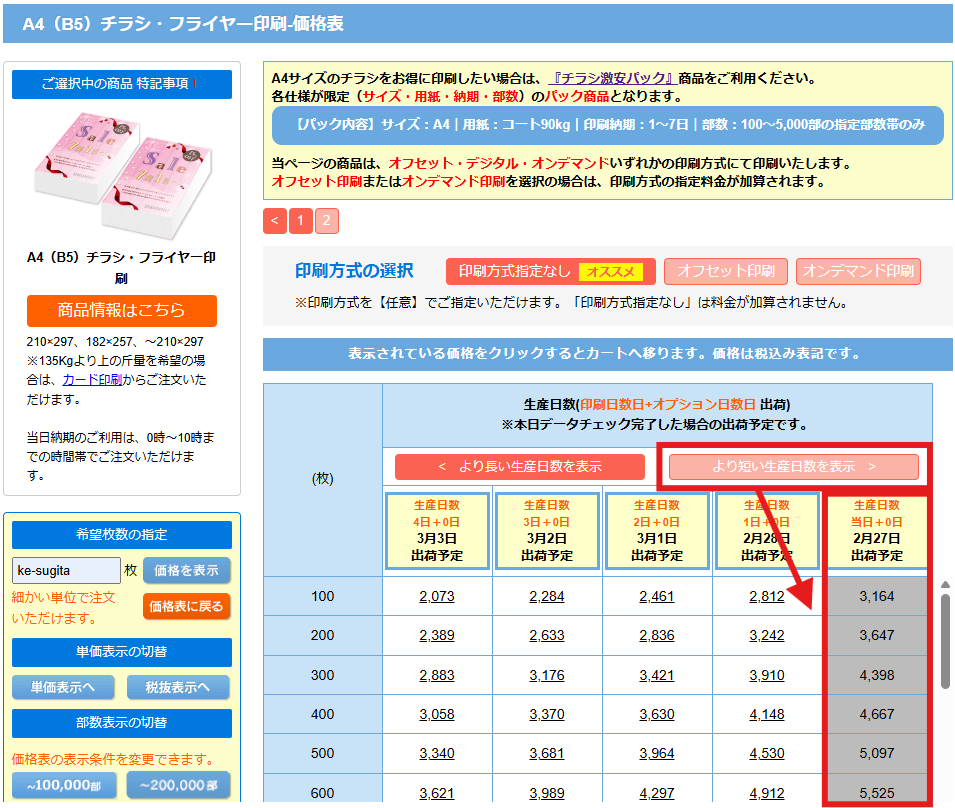
Task: Show longer production days columns
Action: 519,467
